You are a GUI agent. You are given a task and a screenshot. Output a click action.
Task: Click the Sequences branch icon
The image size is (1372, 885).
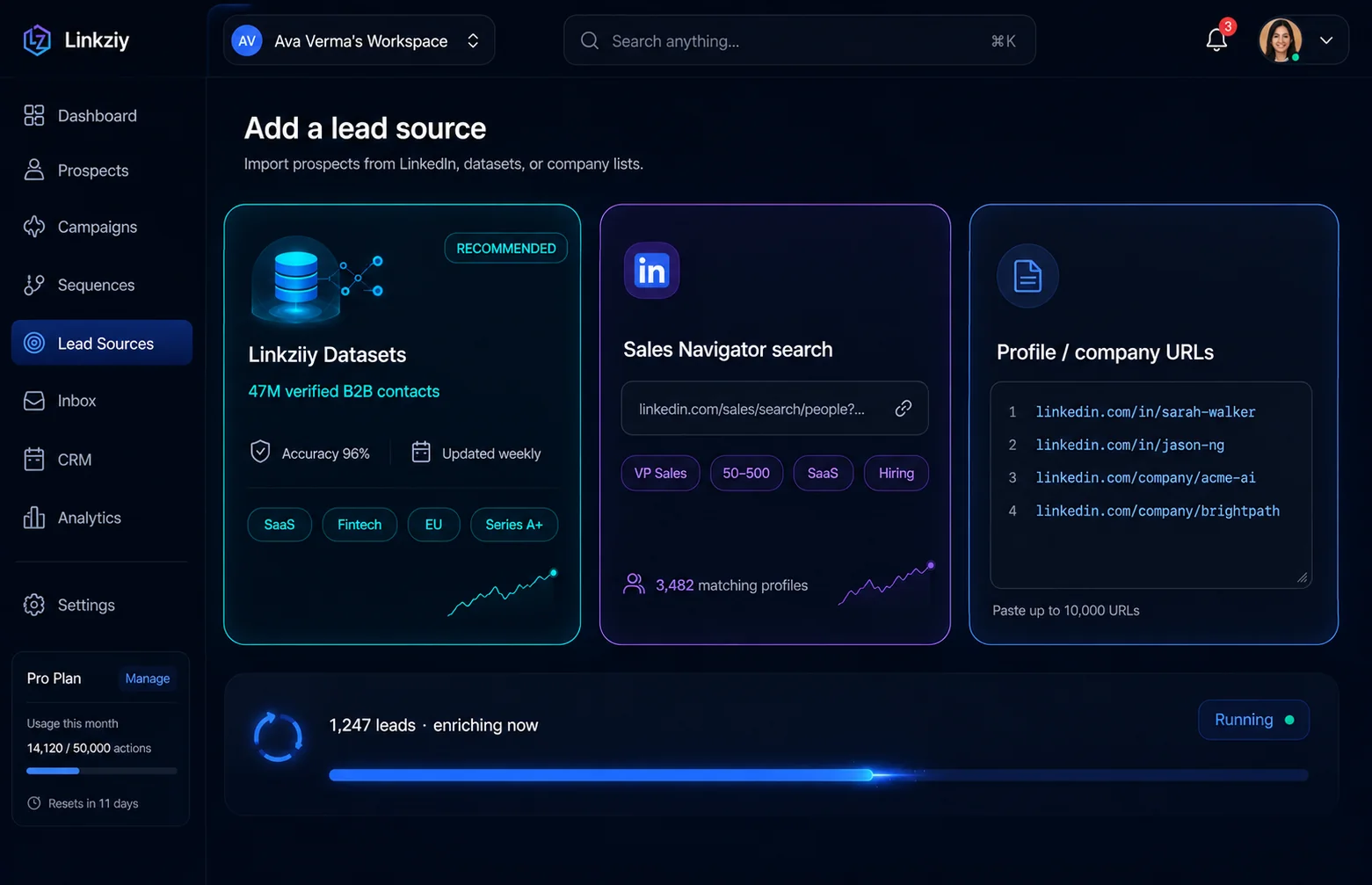[34, 284]
